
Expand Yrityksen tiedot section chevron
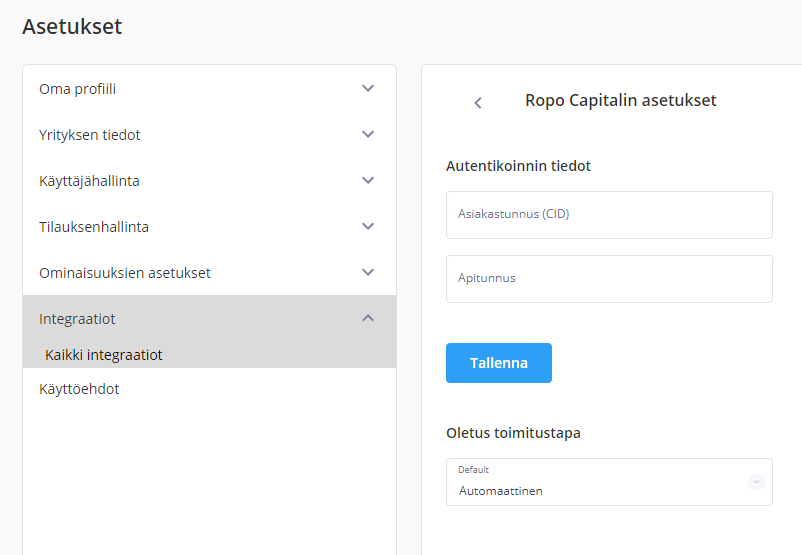(x=368, y=135)
